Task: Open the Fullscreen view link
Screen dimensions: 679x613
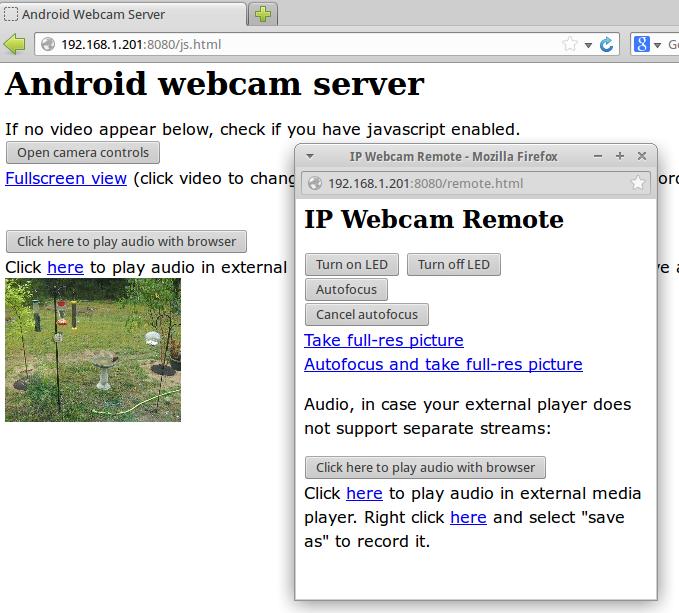Action: (66, 178)
